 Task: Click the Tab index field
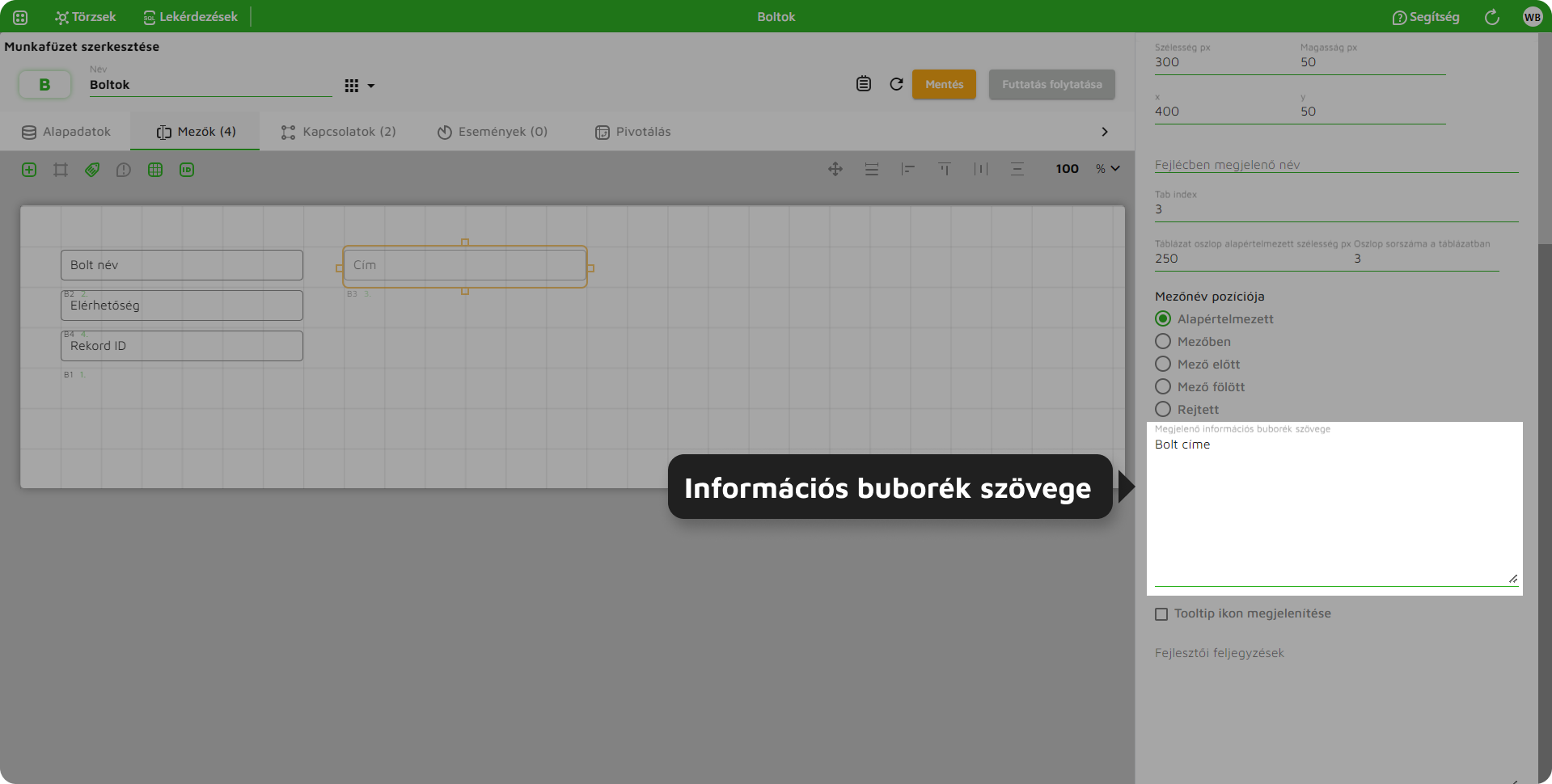point(1336,209)
